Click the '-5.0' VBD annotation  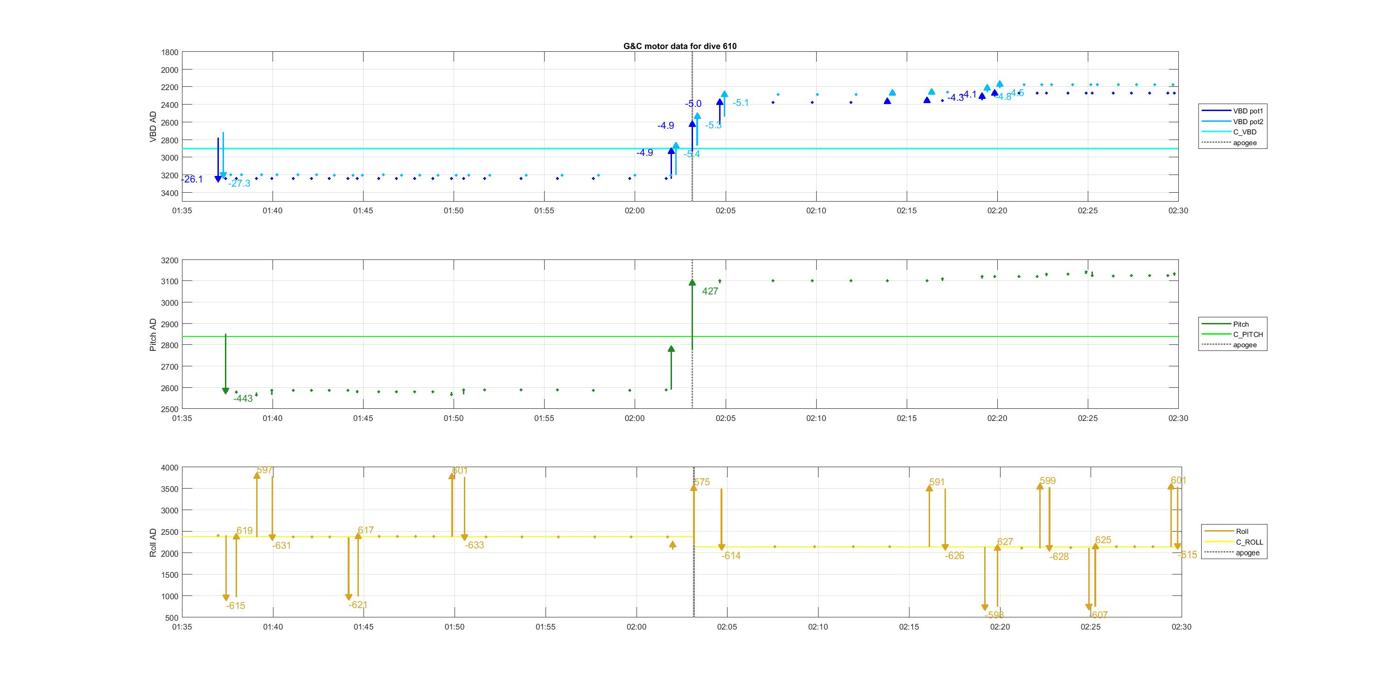(693, 104)
